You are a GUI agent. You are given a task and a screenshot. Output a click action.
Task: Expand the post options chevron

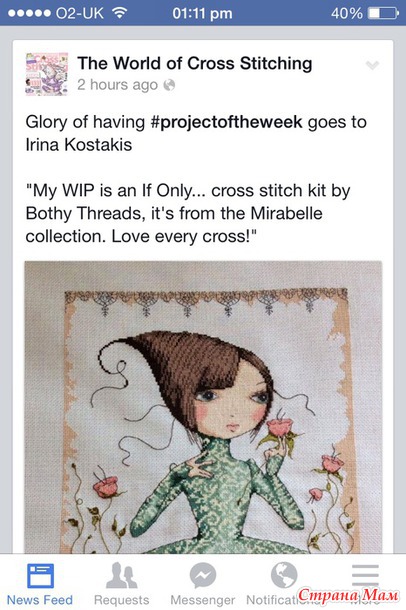(x=372, y=65)
